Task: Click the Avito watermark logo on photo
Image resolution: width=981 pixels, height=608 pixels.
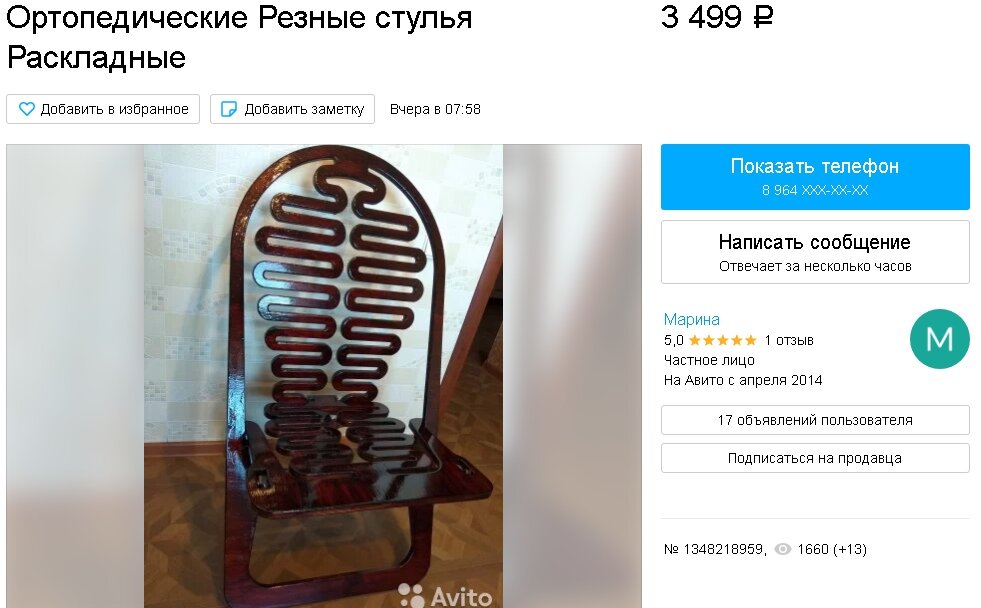Action: (445, 595)
